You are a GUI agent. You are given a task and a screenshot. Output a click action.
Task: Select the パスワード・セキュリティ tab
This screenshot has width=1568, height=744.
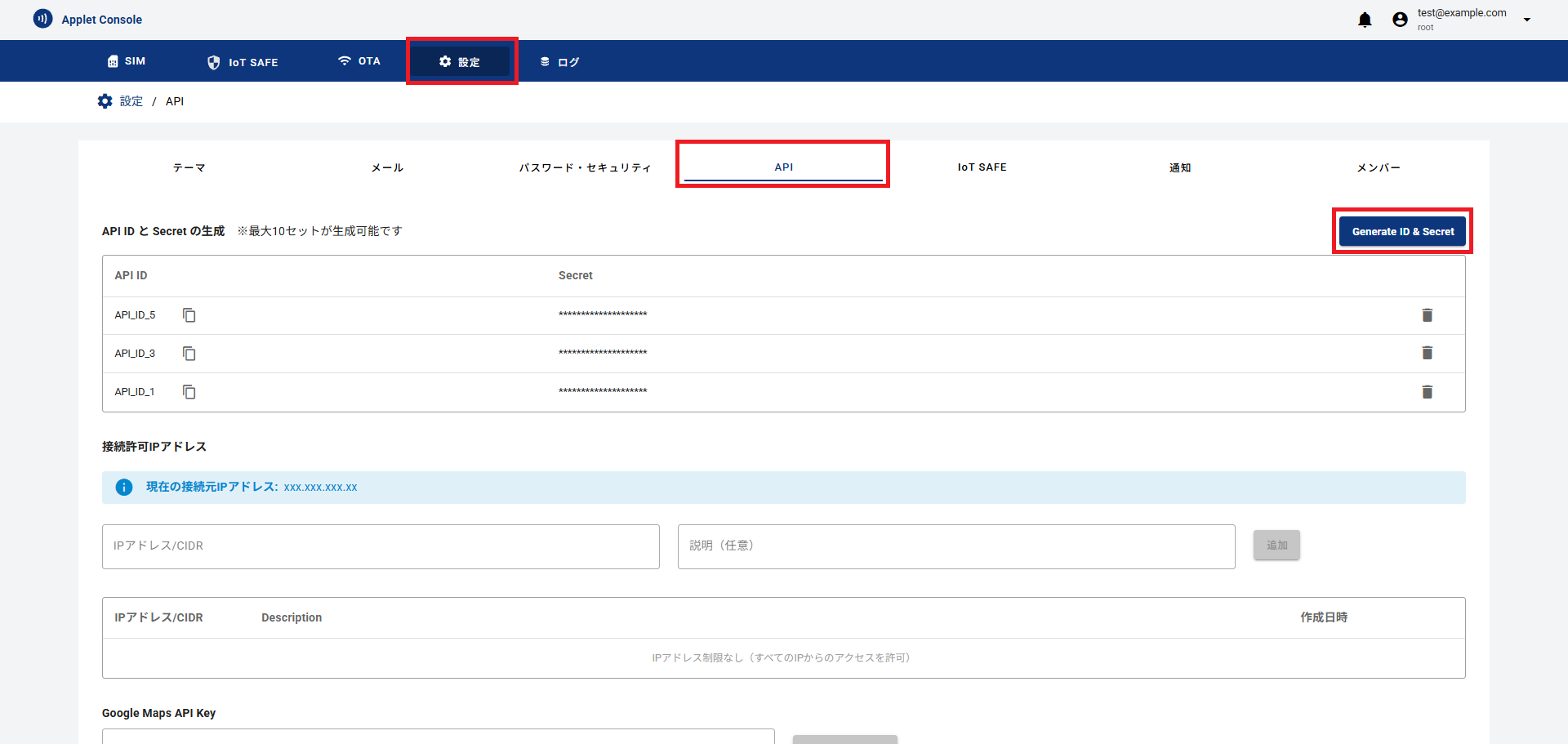(585, 167)
